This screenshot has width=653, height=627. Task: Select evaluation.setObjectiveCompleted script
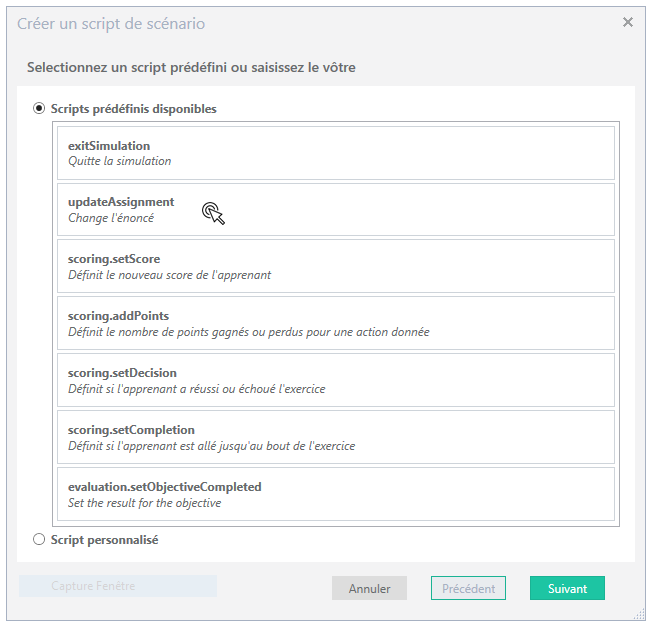(x=335, y=494)
